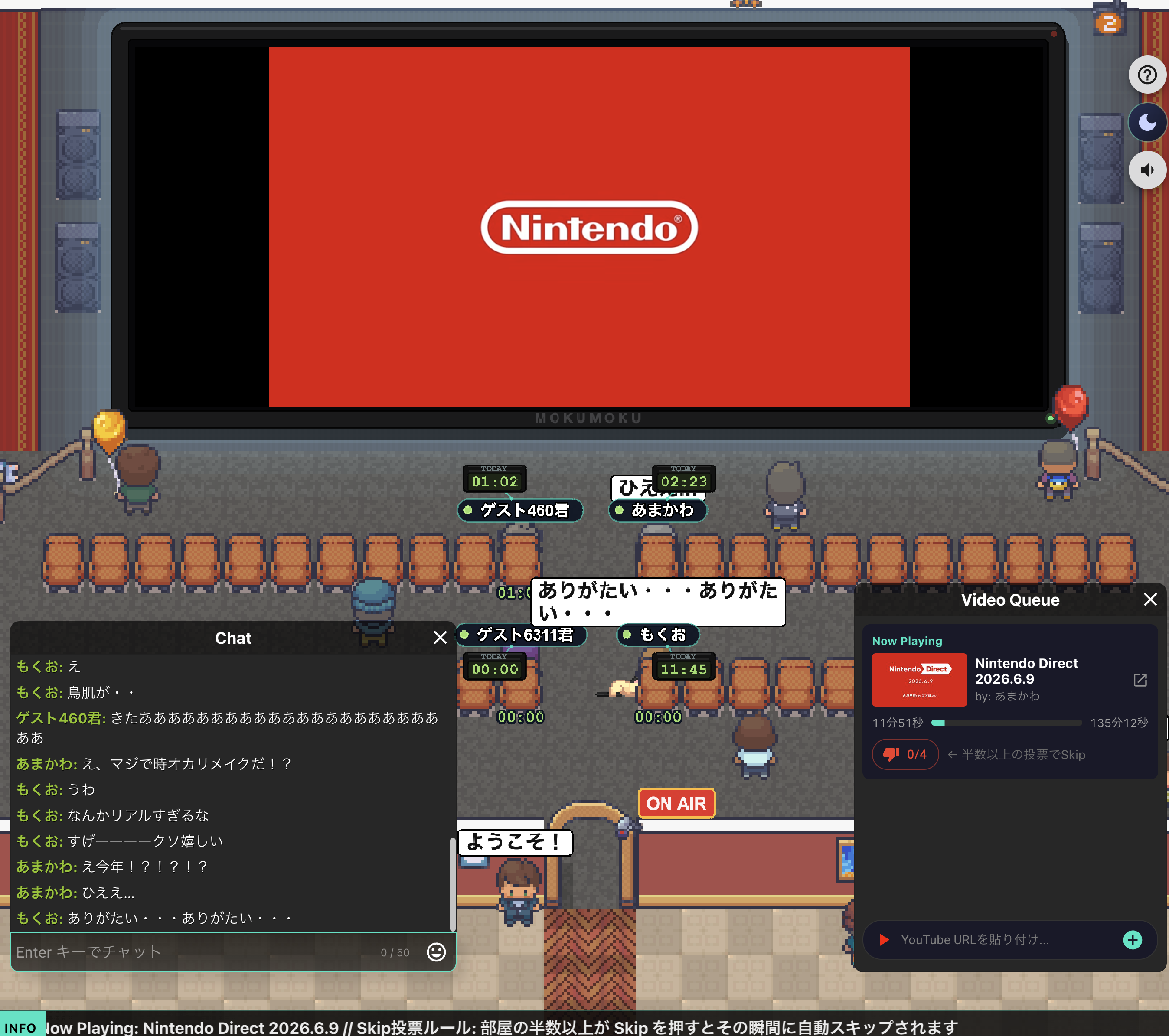Click the 135分12秒 duration text
The width and height of the screenshot is (1169, 1036).
point(1119,723)
